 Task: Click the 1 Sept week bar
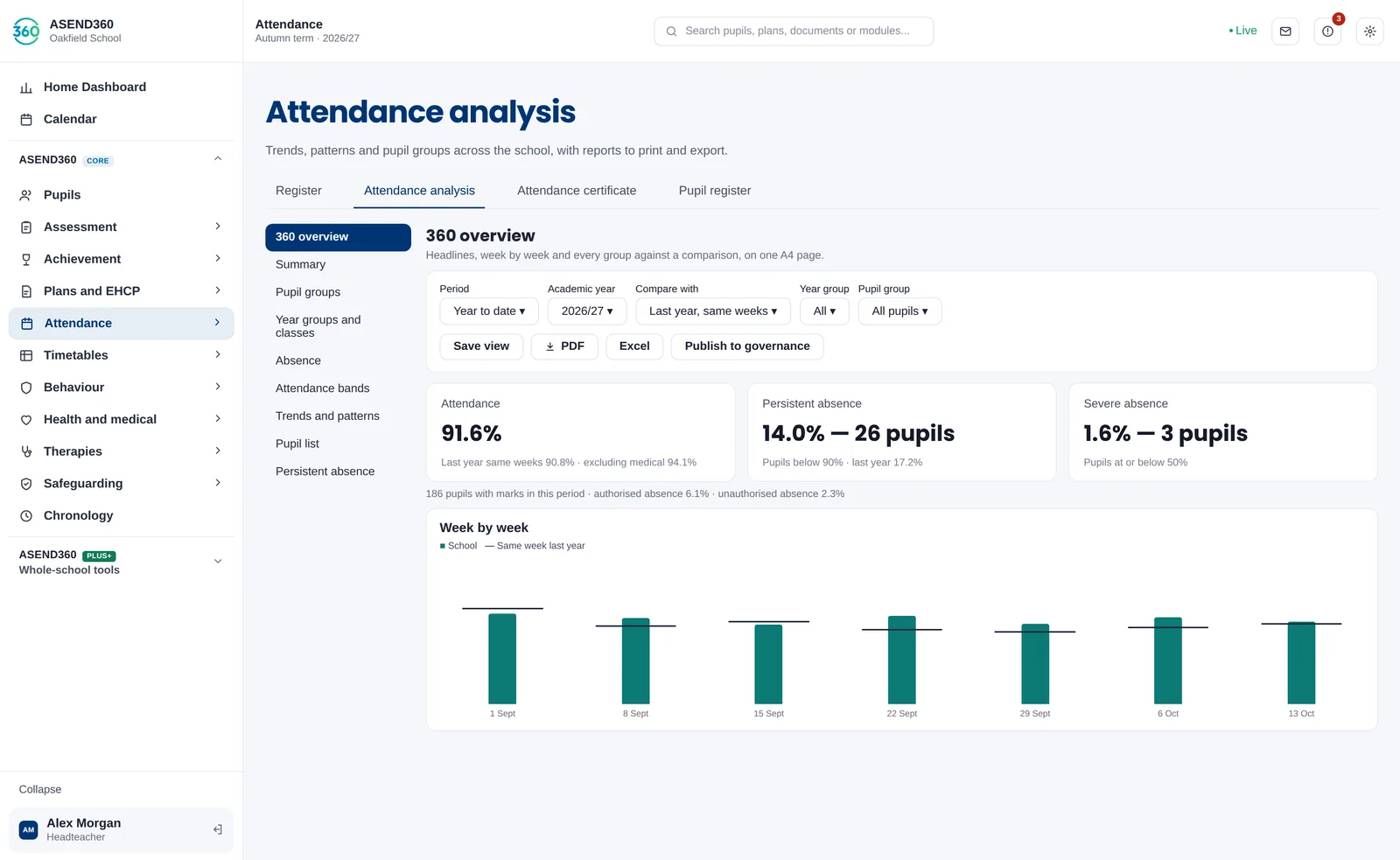pyautogui.click(x=502, y=659)
